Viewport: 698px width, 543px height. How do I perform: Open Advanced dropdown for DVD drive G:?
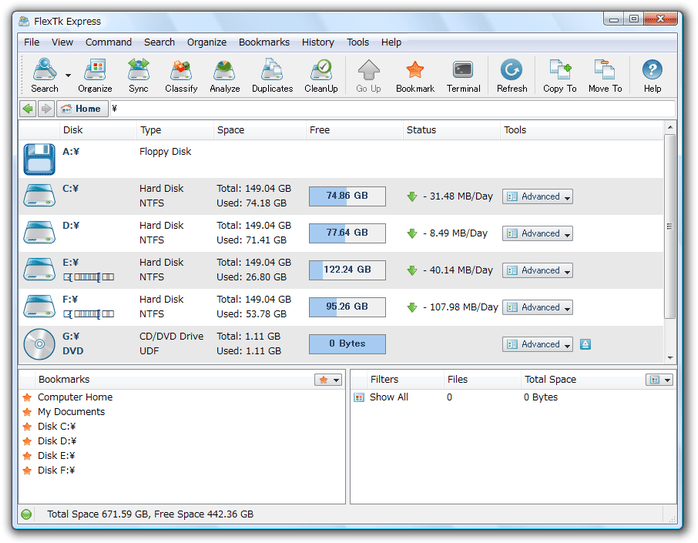(537, 344)
